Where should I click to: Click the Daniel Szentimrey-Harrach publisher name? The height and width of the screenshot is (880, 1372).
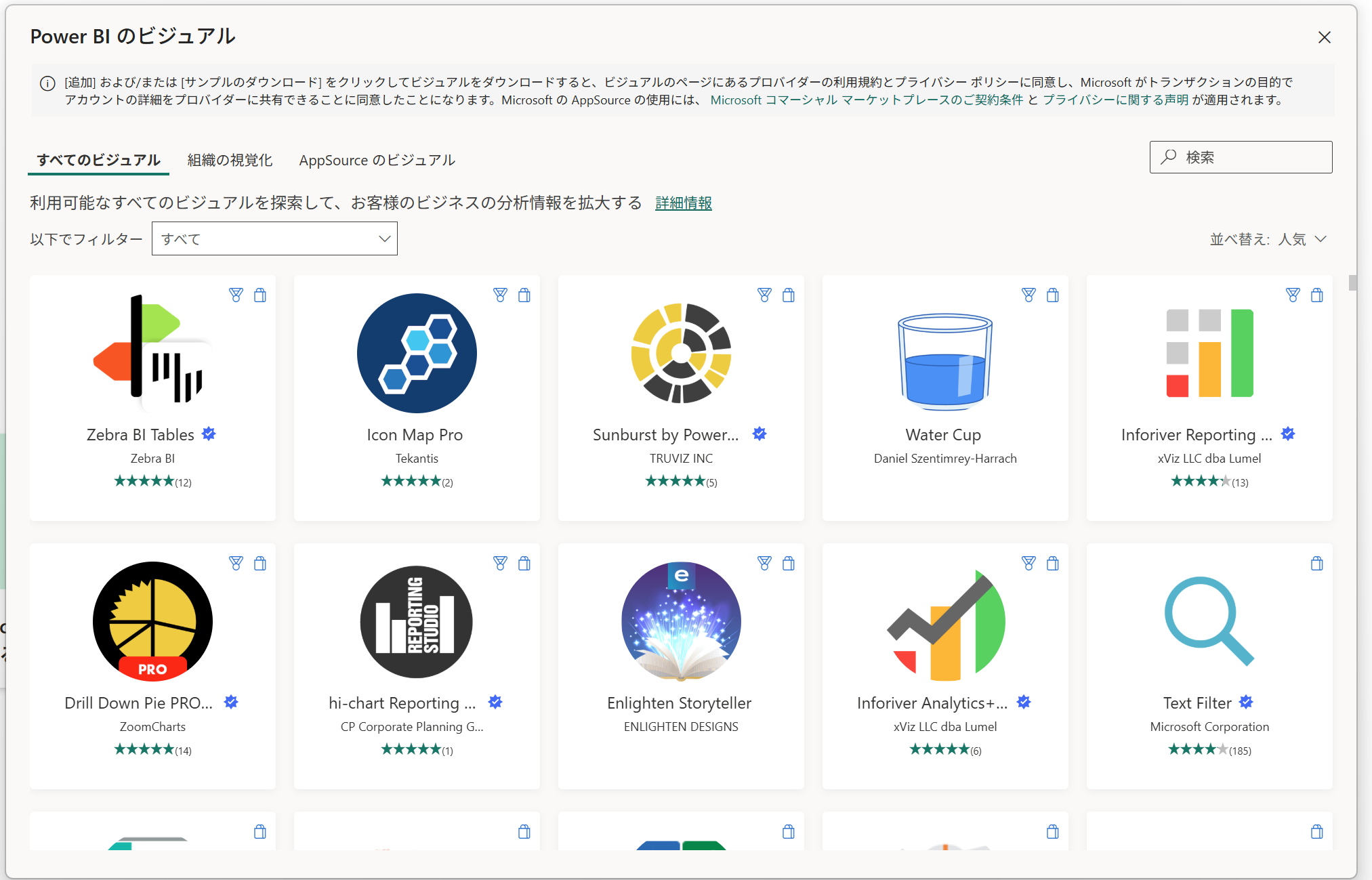pos(945,458)
